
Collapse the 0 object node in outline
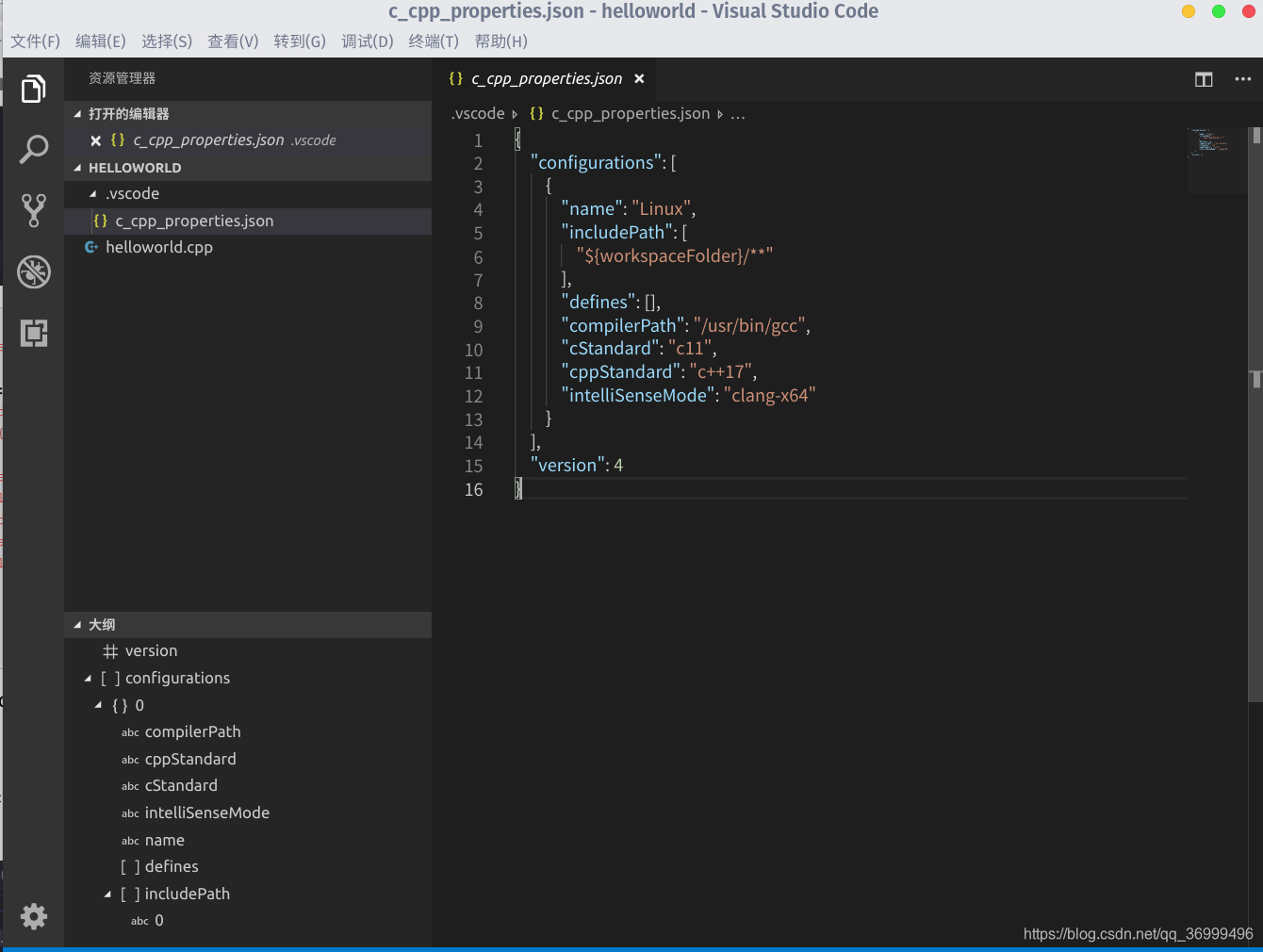(98, 705)
